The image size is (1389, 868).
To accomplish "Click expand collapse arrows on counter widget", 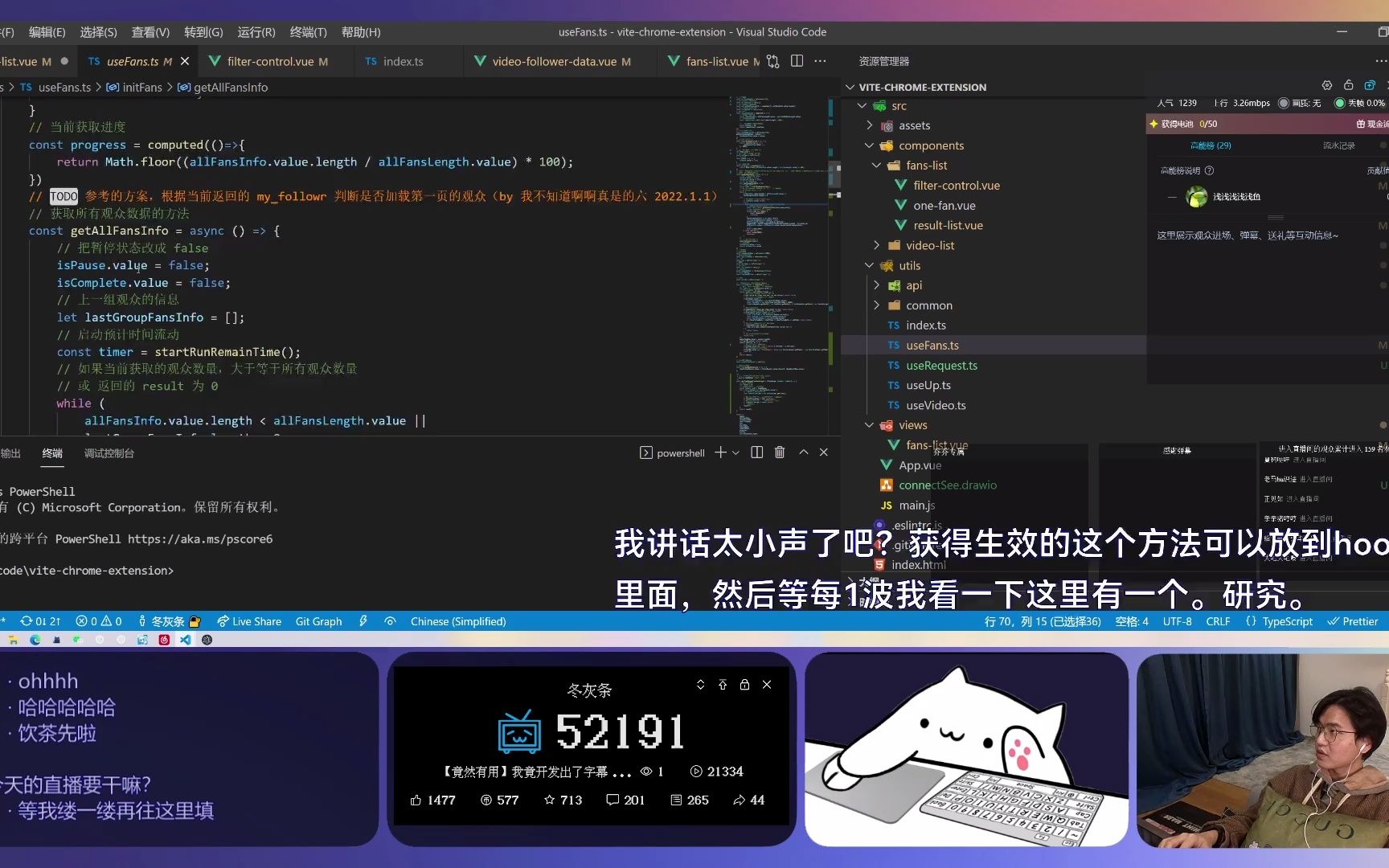I will [x=700, y=685].
